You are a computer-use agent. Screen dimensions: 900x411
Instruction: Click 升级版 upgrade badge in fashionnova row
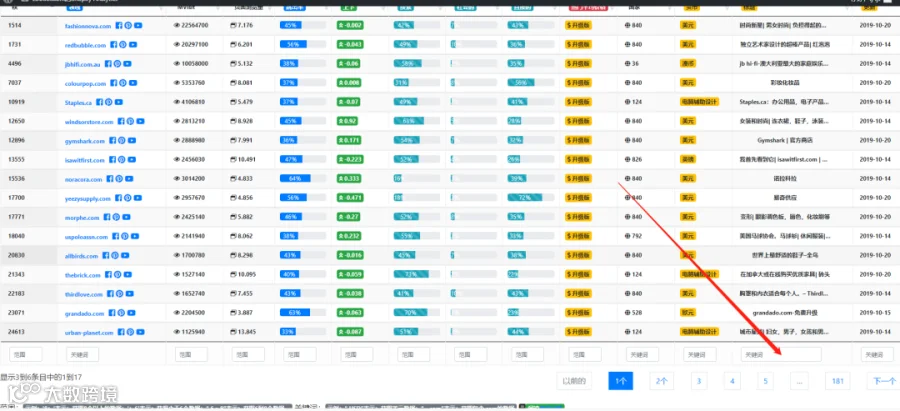[x=579, y=25]
